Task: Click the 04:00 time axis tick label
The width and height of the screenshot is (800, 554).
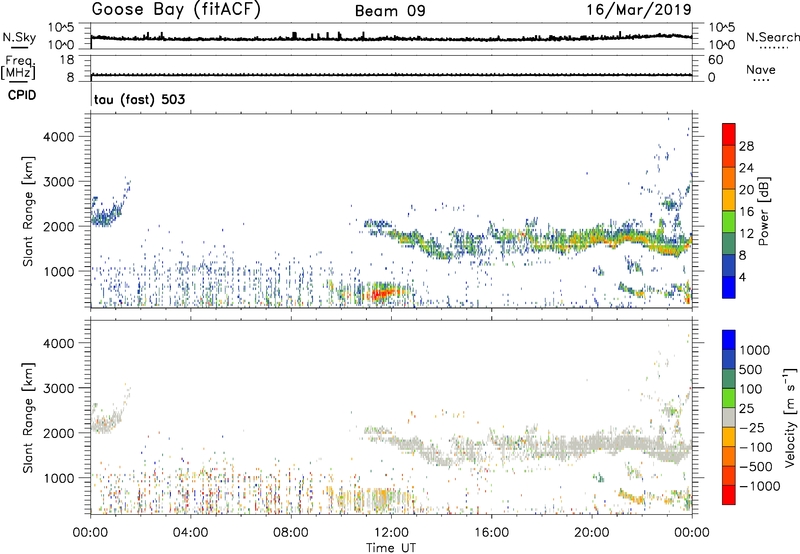Action: [190, 533]
